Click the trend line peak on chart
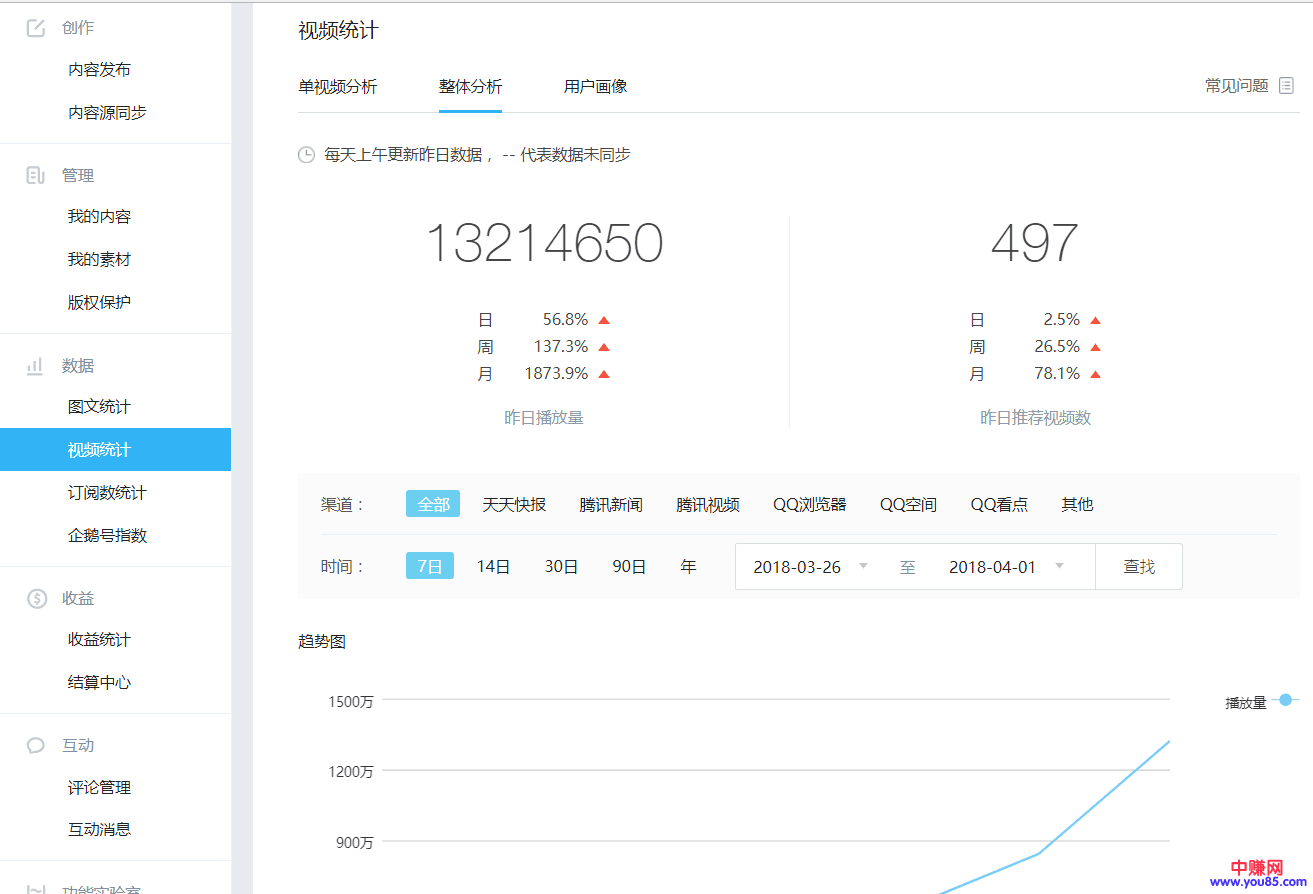The image size is (1313, 894). [1168, 741]
